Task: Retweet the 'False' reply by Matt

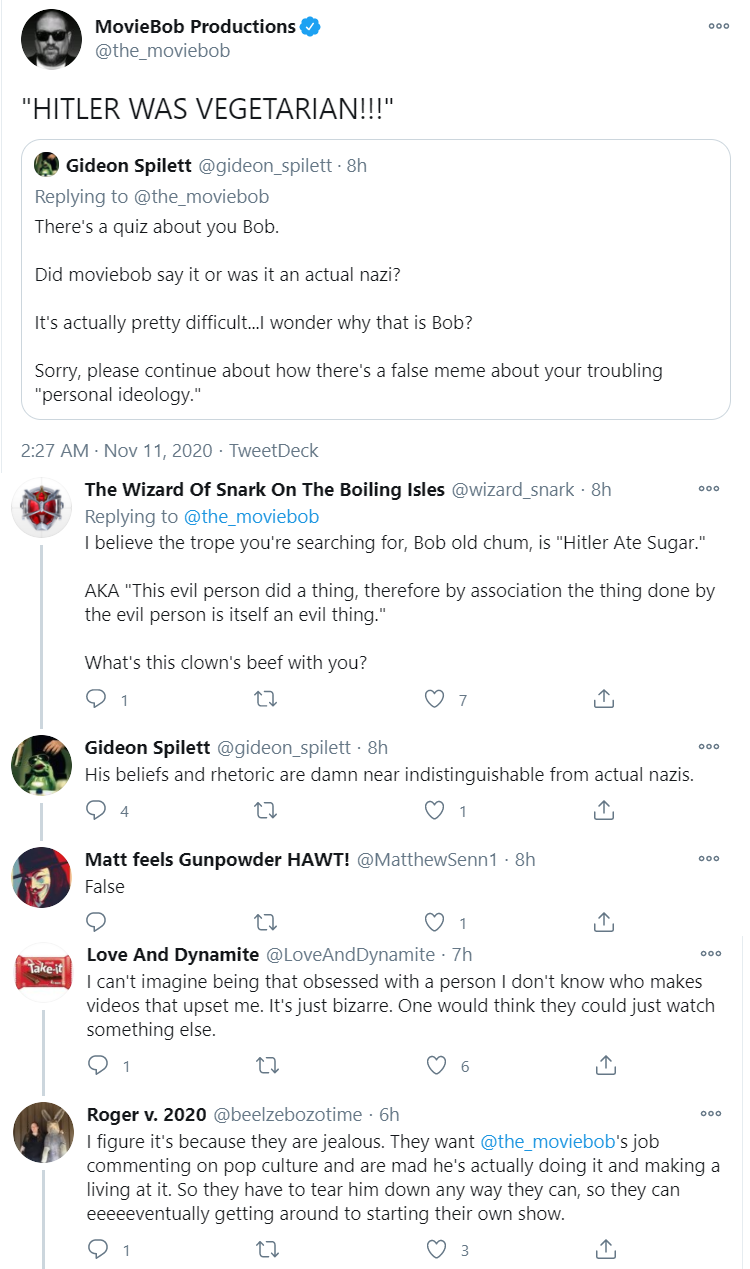Action: pyautogui.click(x=266, y=921)
